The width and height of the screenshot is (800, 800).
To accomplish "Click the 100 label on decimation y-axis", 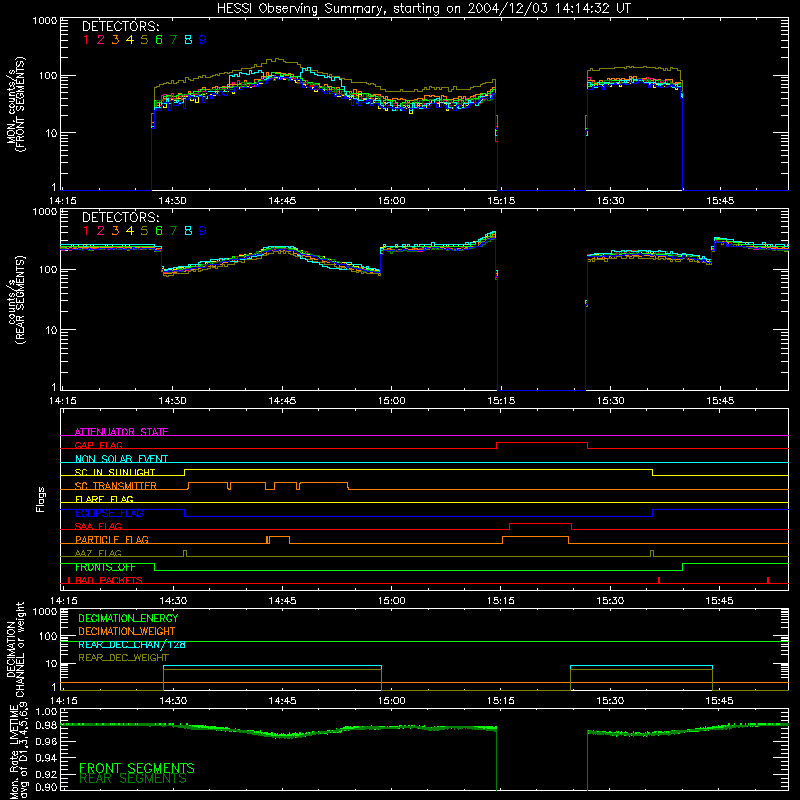I will (x=47, y=636).
